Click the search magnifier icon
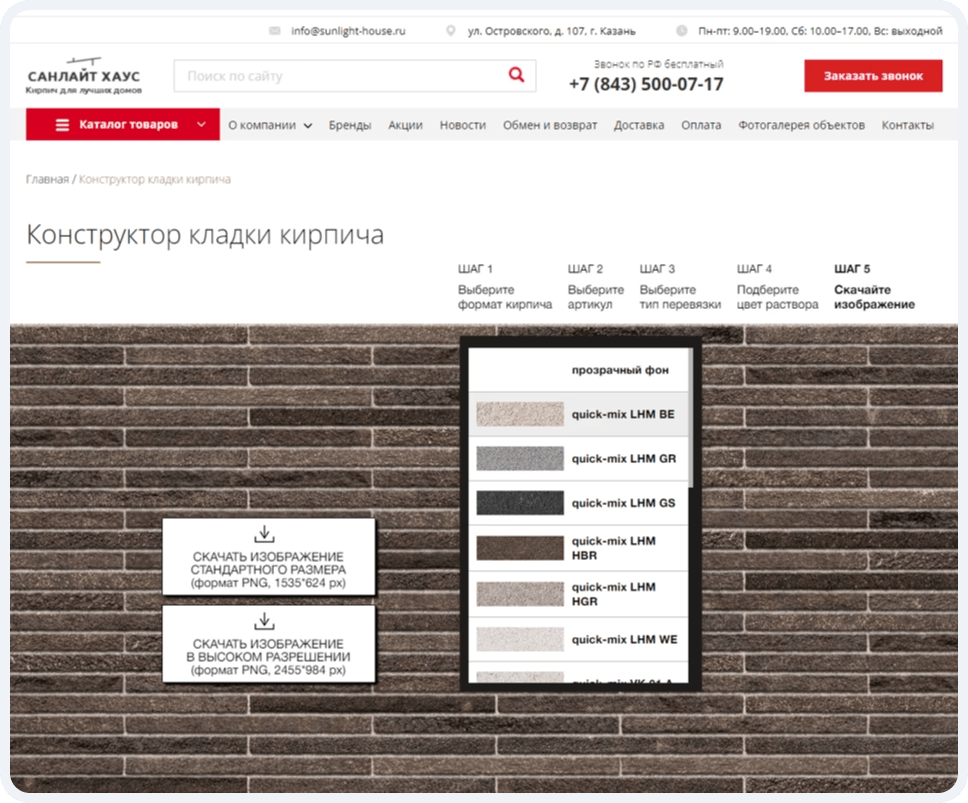This screenshot has height=803, width=968. coord(516,75)
